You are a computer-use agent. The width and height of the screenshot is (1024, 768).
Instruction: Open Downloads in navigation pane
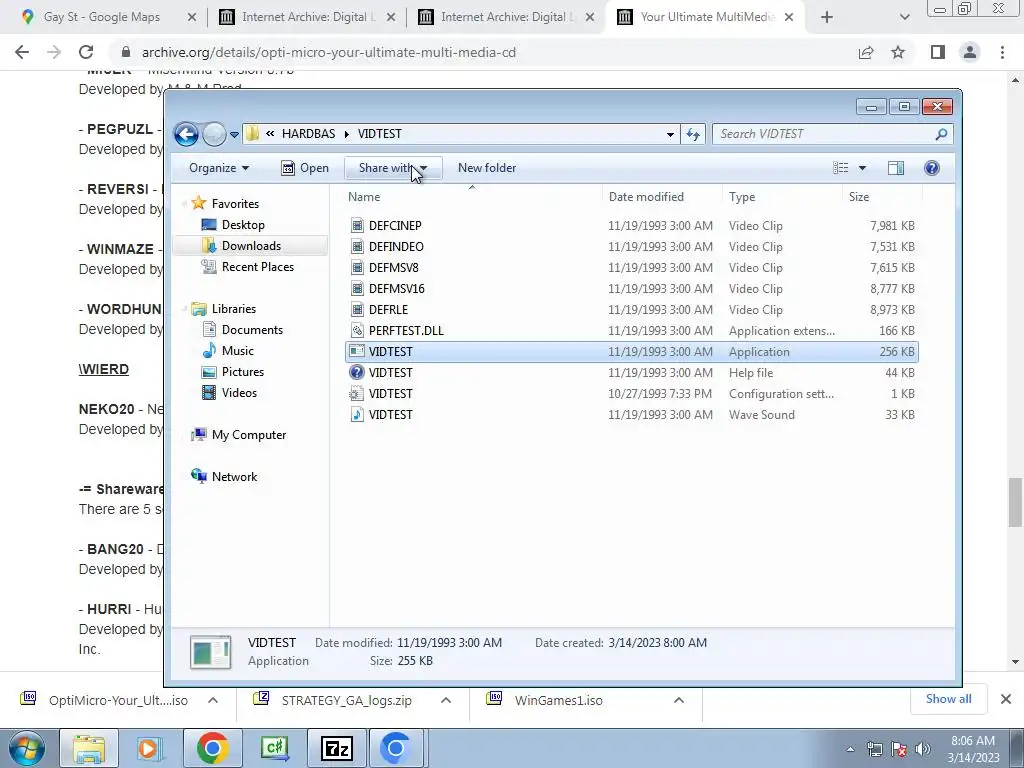click(251, 246)
